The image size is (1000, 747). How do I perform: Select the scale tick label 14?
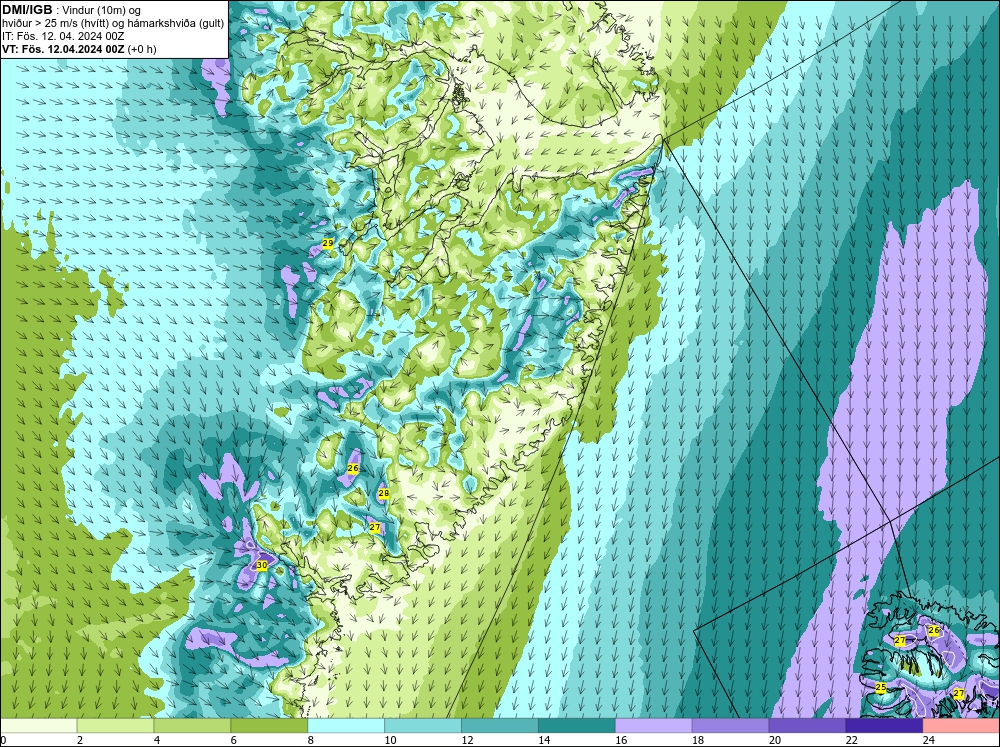[544, 740]
